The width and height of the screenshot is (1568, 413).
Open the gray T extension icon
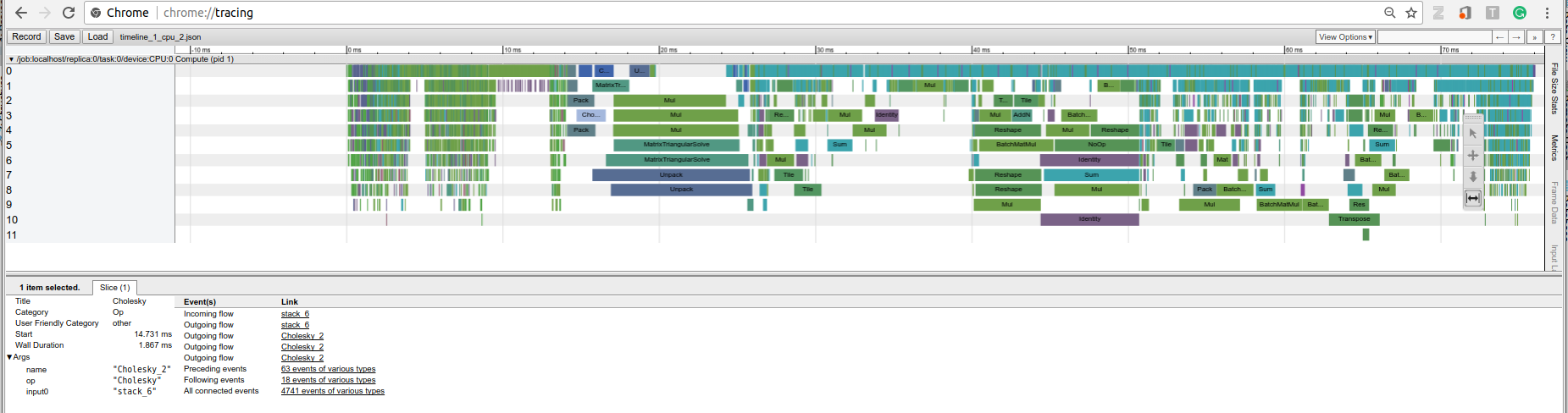(x=1493, y=13)
